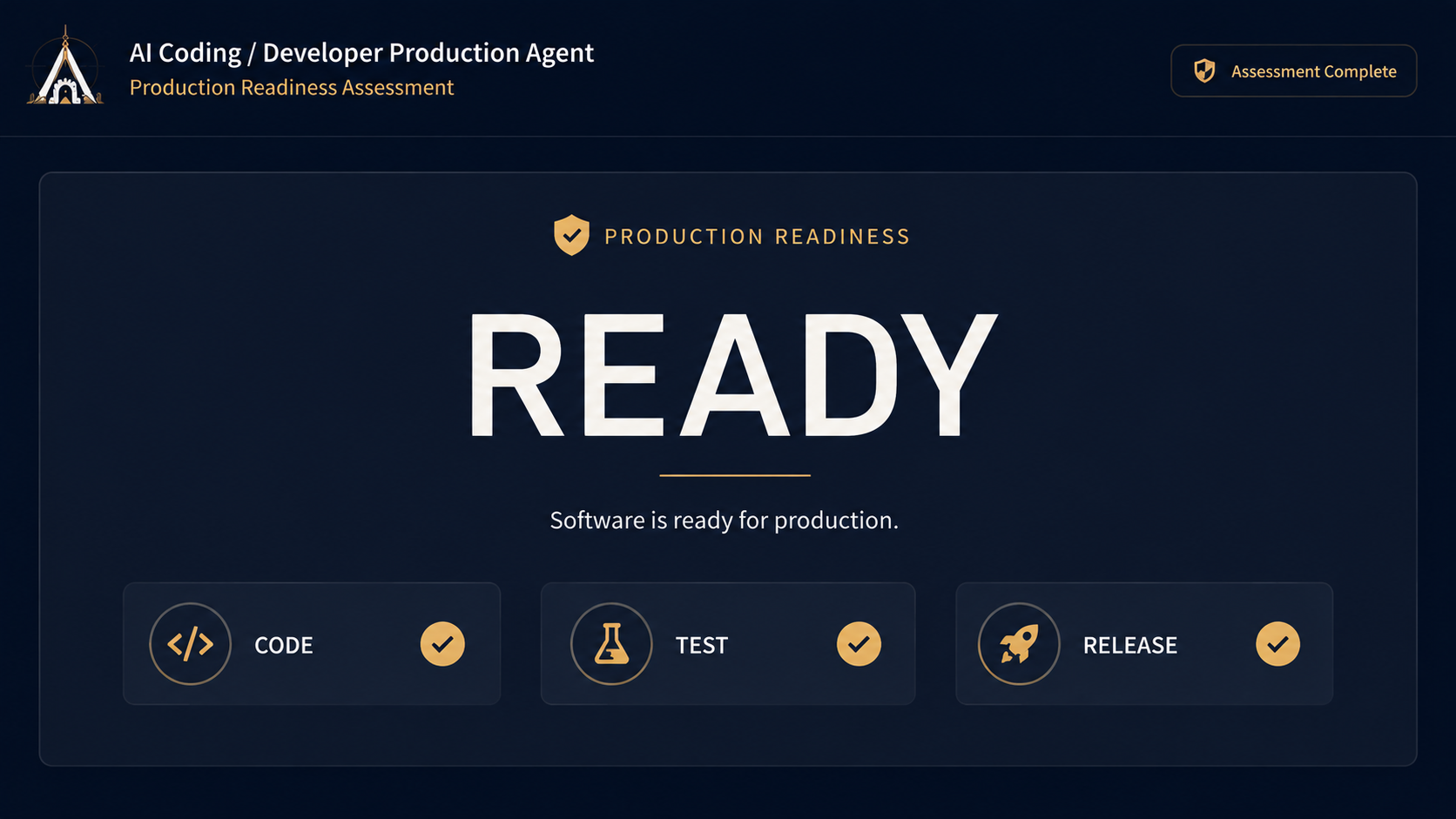Click the "AI Coding / Developer Production Agent" title
Image resolution: width=1456 pixels, height=819 pixels.
361,52
